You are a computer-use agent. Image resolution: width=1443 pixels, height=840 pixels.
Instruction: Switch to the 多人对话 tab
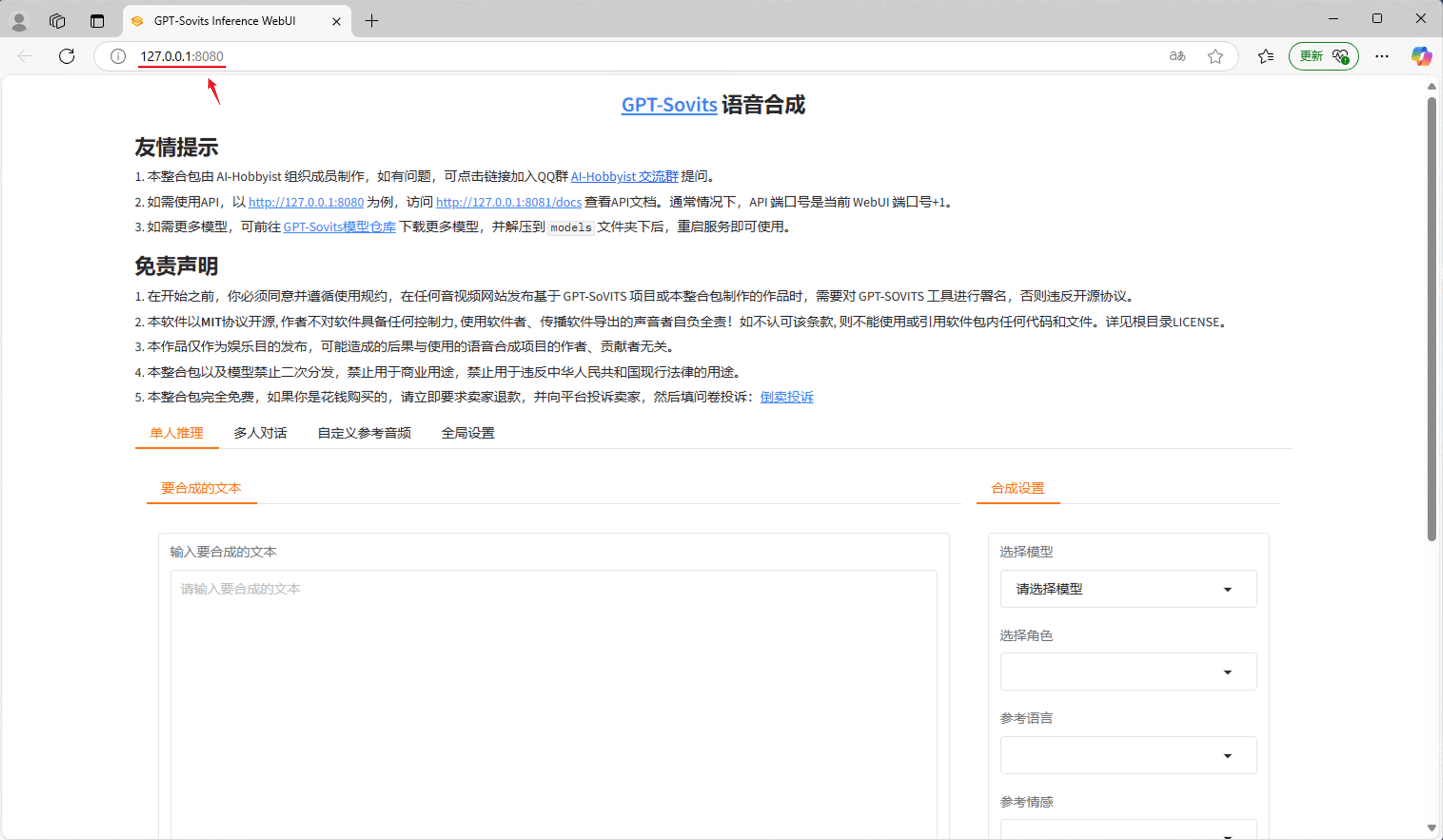pos(260,433)
